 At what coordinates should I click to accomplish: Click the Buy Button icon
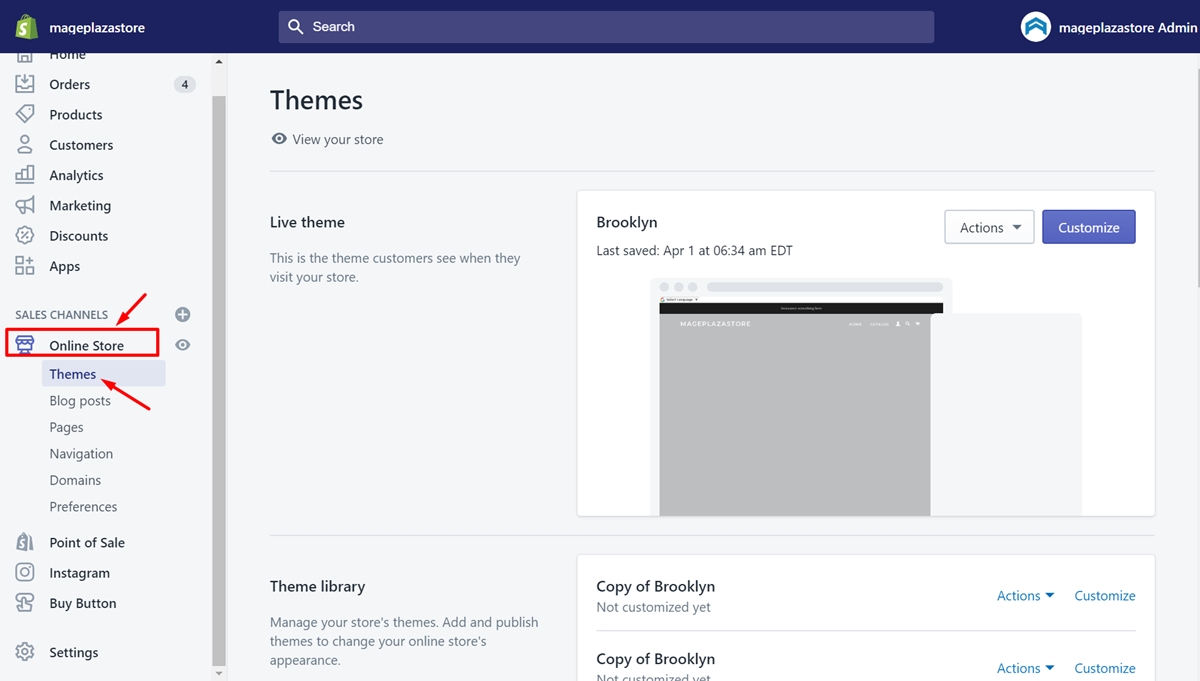25,603
